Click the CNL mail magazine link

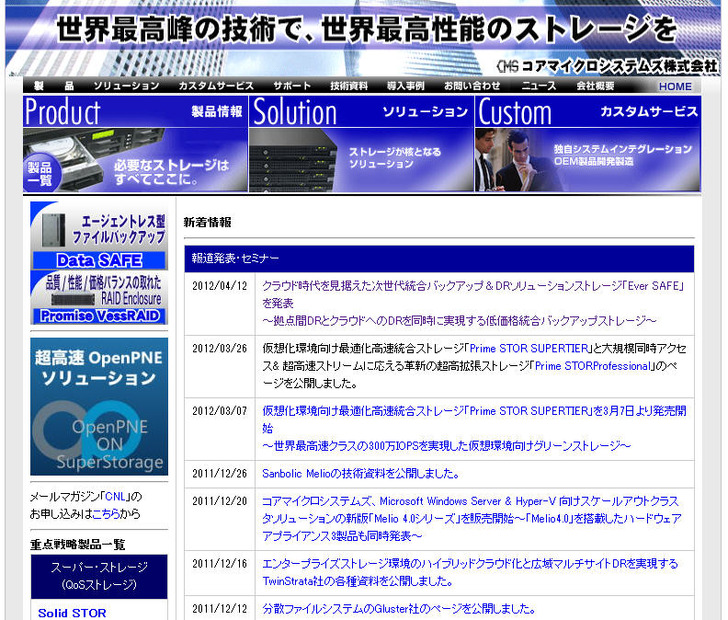(x=115, y=496)
